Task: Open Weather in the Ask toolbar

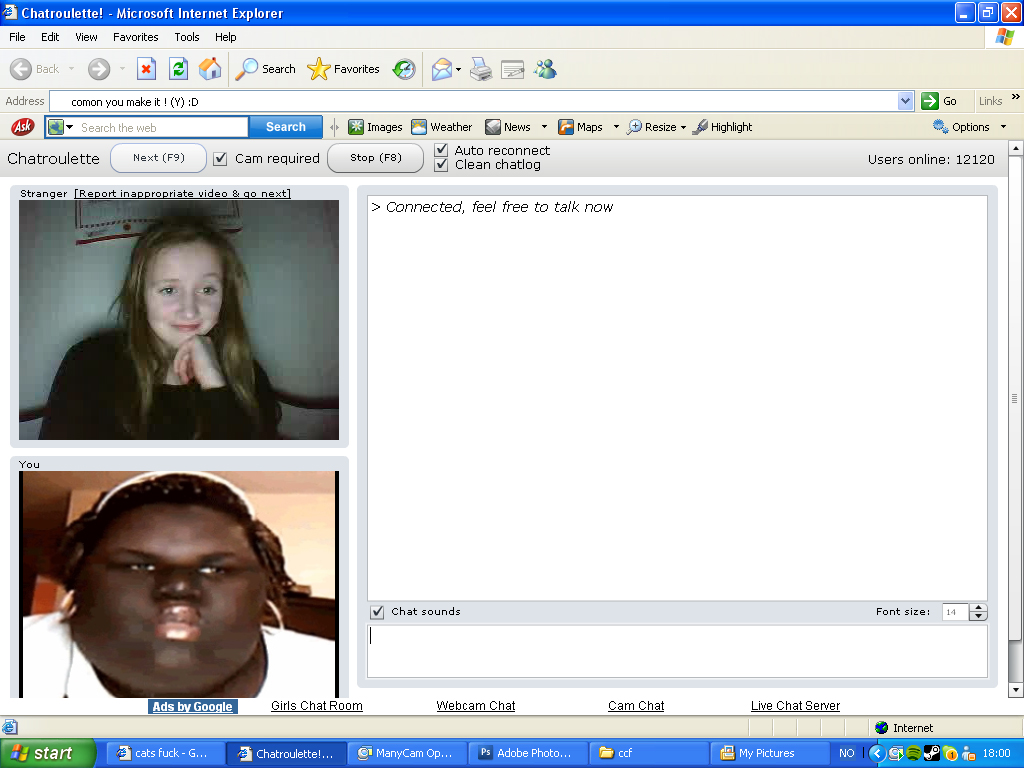Action: click(441, 127)
